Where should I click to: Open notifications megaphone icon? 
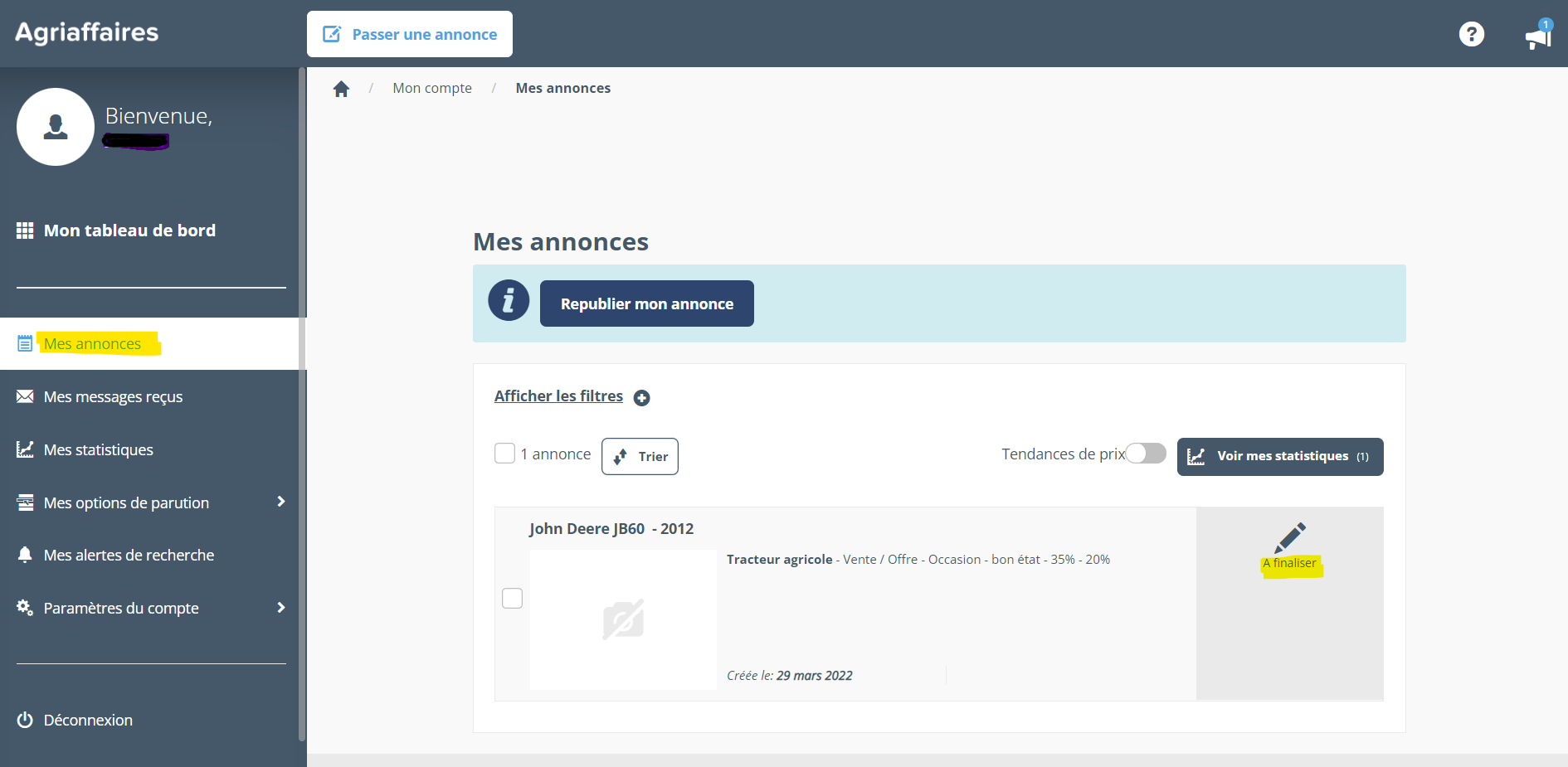[1537, 36]
